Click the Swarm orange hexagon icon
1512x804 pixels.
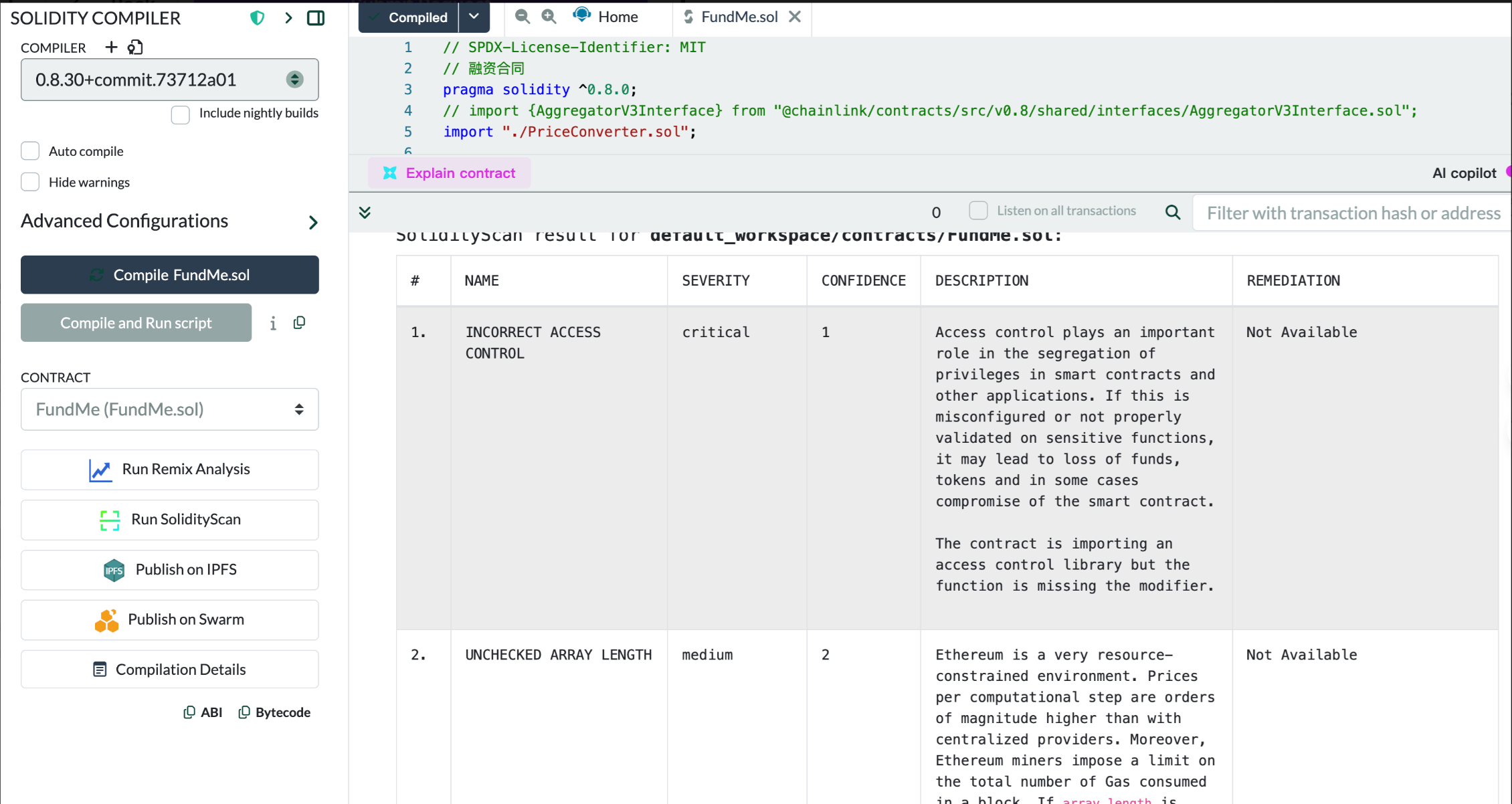106,621
